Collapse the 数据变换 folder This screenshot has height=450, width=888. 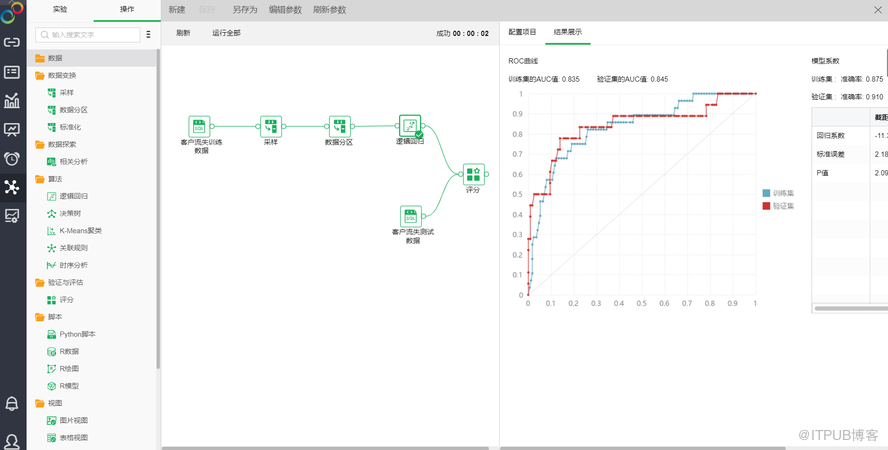[x=40, y=75]
